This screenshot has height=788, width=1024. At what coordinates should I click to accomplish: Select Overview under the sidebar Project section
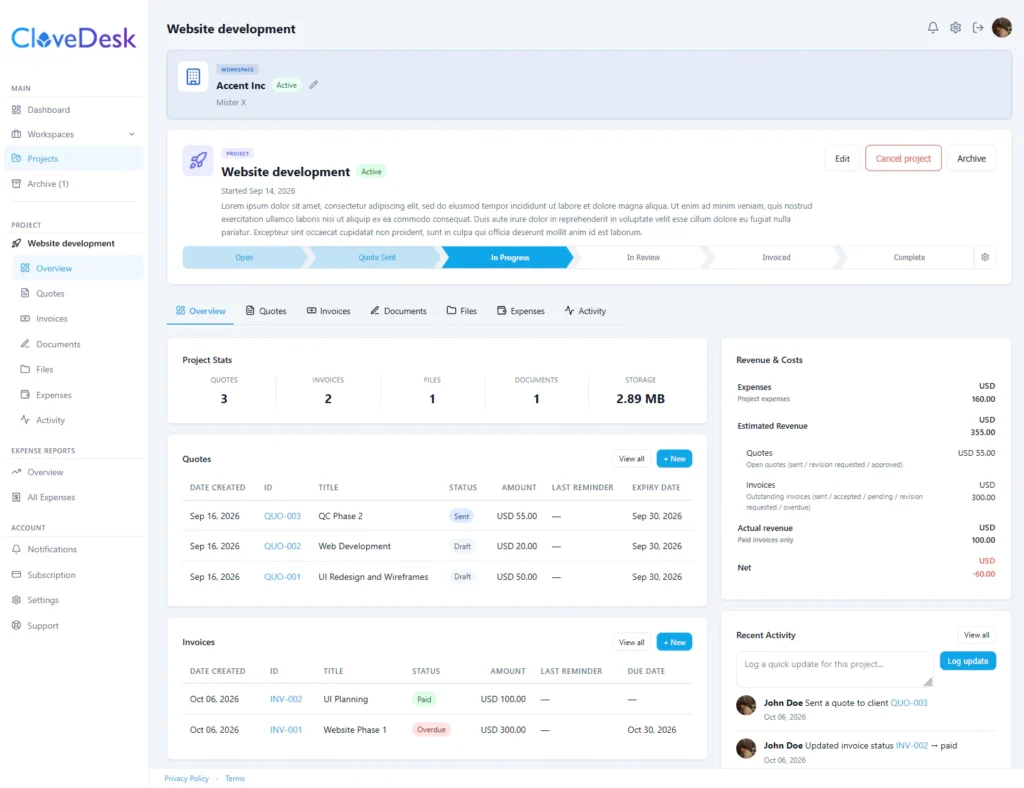point(78,268)
